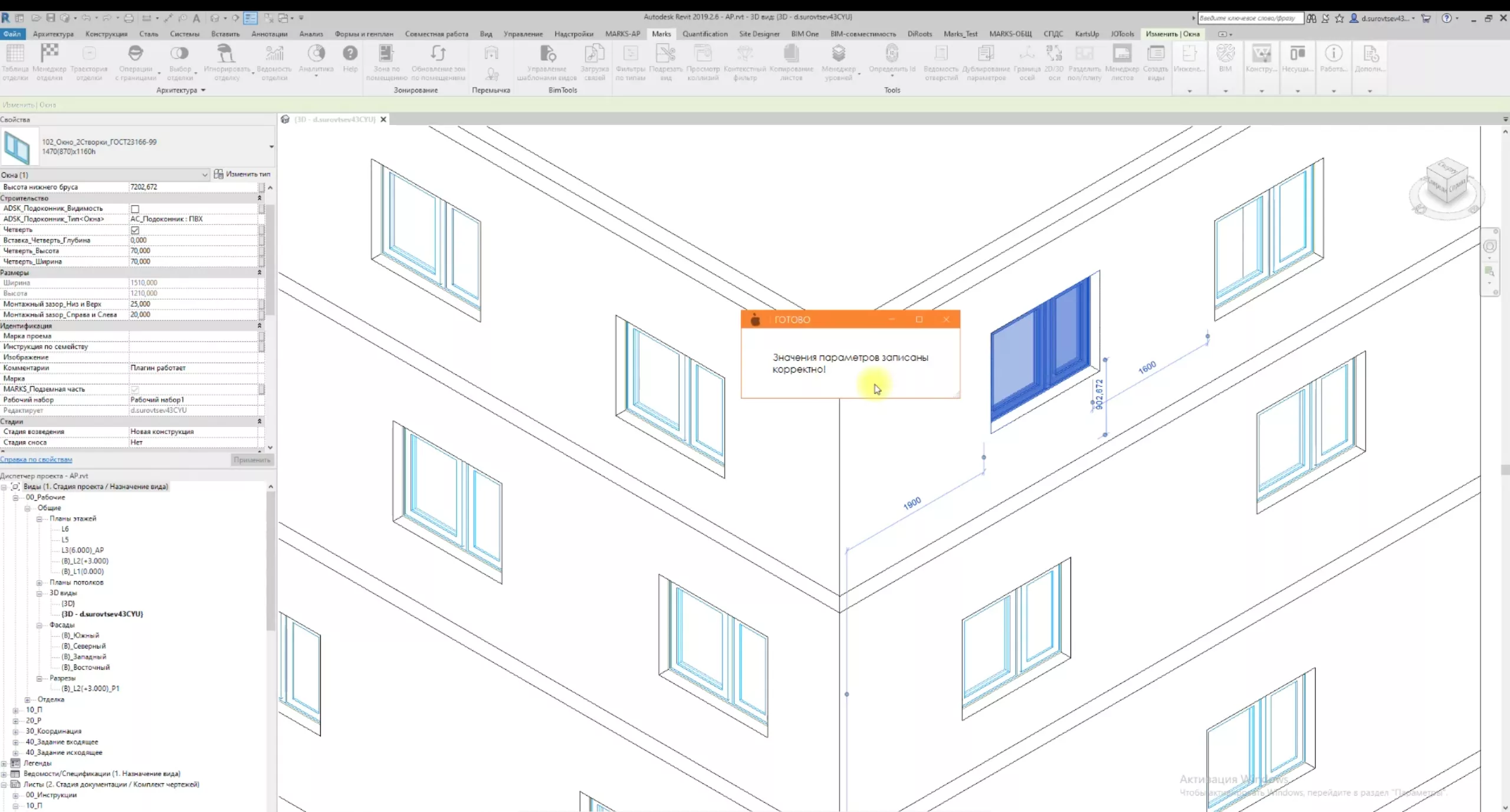The height and width of the screenshot is (812, 1510).
Task: Open the Аннотации ribbon tab
Action: [x=269, y=34]
